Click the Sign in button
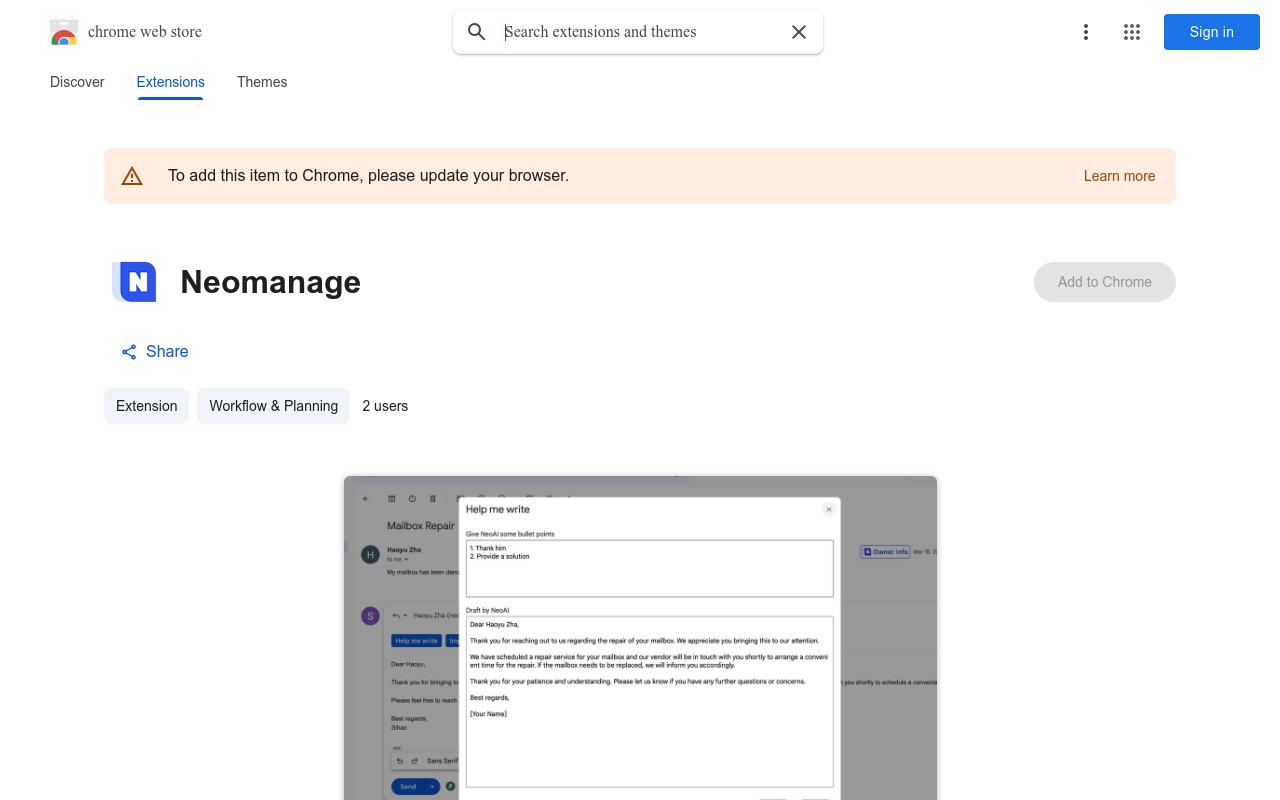 pyautogui.click(x=1212, y=32)
